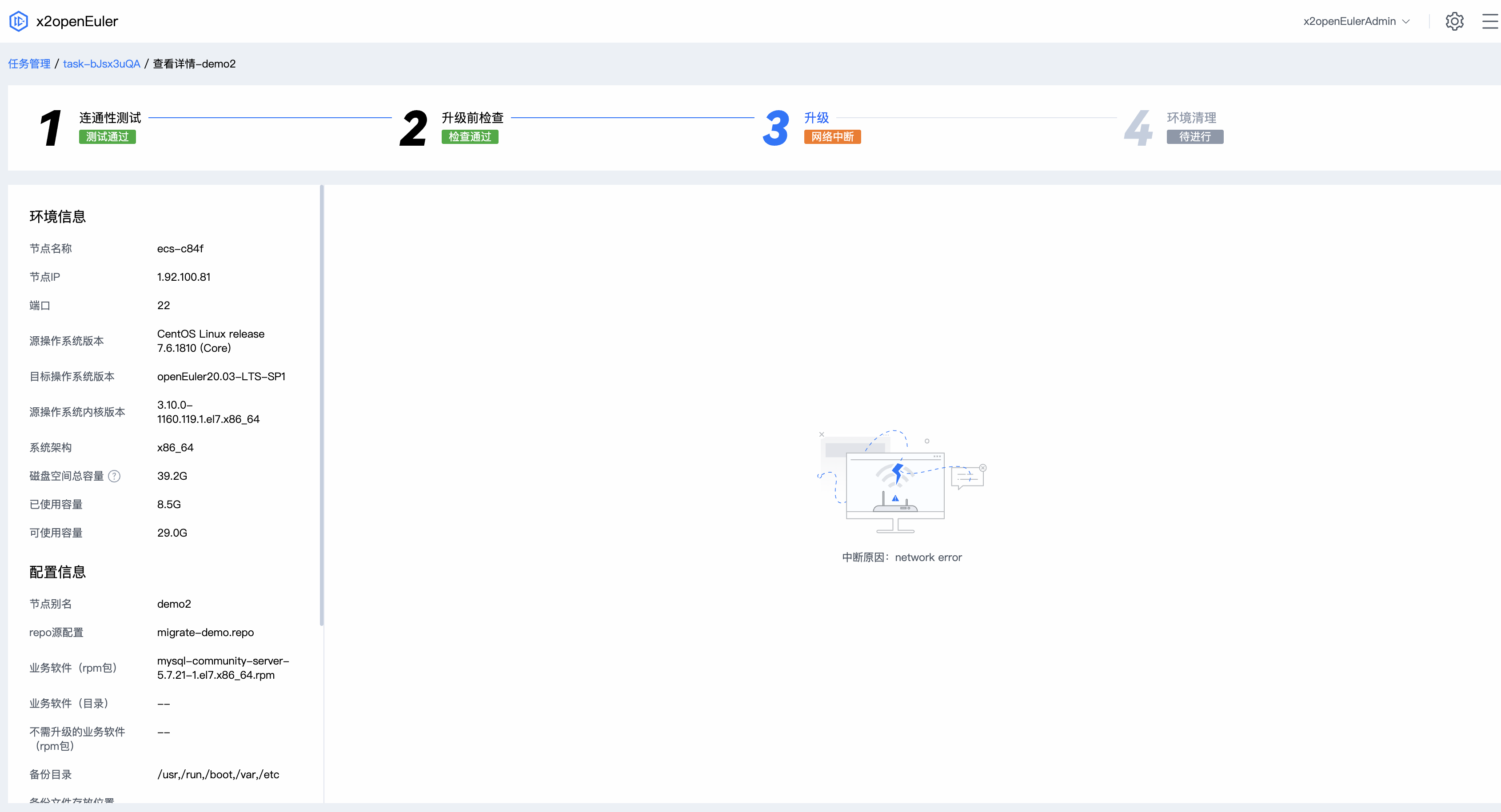Click the dropdown chevron beside x2openEulerAdmin

(x=1406, y=22)
